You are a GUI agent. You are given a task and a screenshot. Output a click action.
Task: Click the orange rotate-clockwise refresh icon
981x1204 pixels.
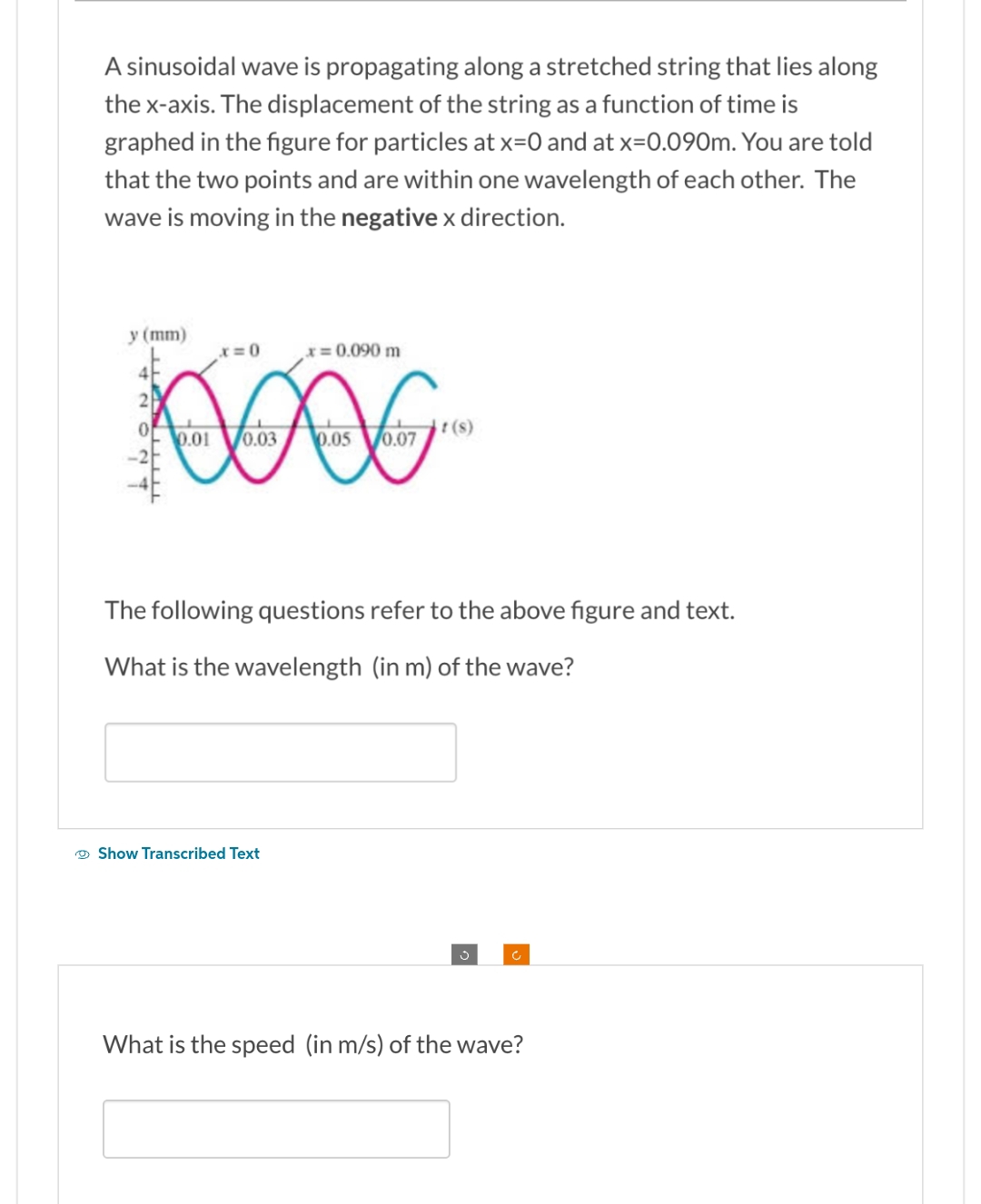515,954
